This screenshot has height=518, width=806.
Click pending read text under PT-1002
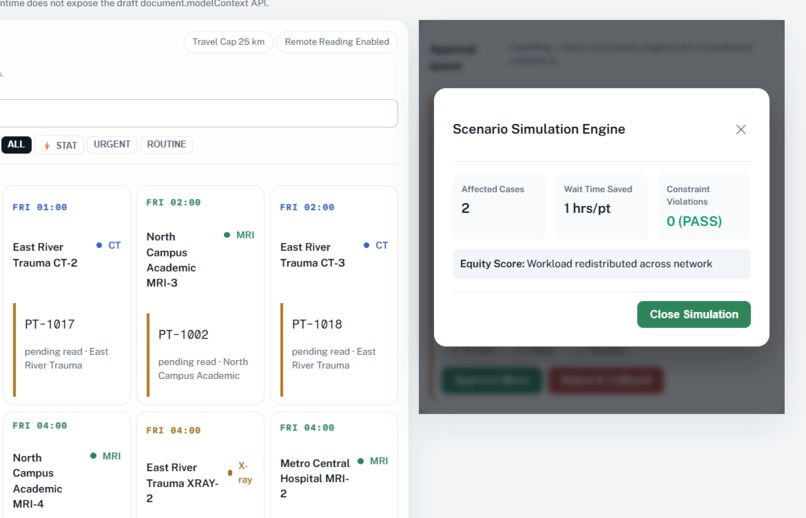(203, 369)
